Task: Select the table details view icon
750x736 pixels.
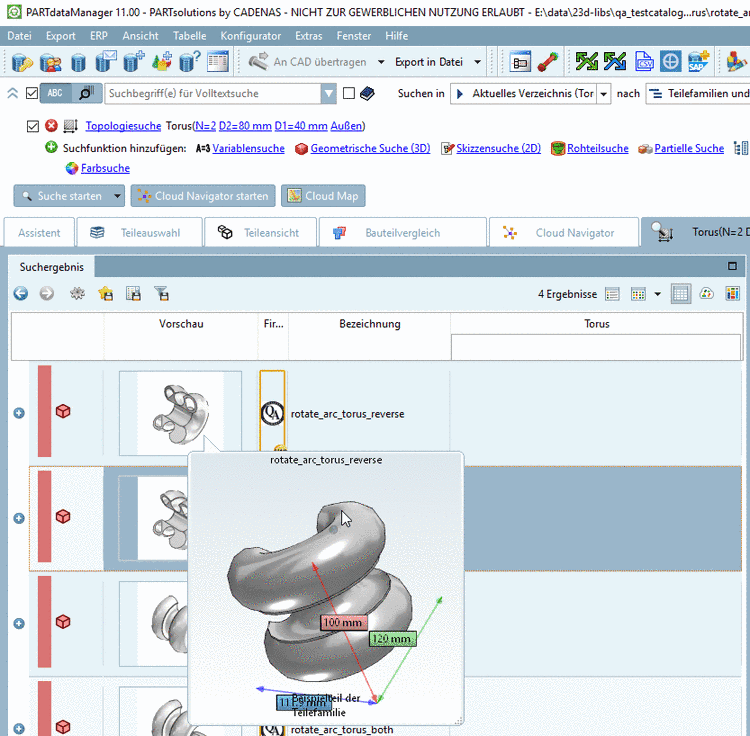Action: pos(680,294)
